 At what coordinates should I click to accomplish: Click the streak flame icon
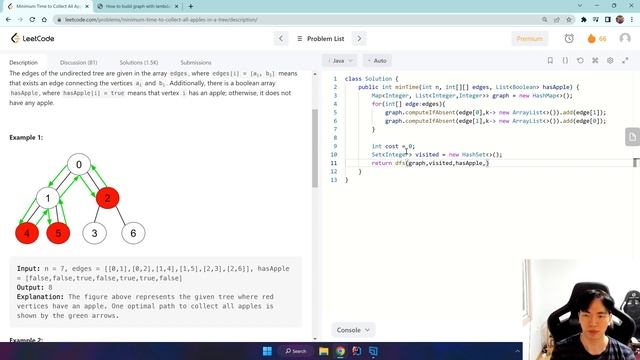tap(591, 38)
